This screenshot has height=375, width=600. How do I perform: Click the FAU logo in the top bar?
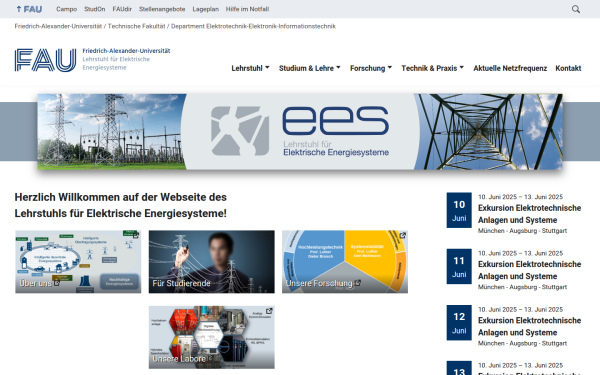pyautogui.click(x=29, y=9)
